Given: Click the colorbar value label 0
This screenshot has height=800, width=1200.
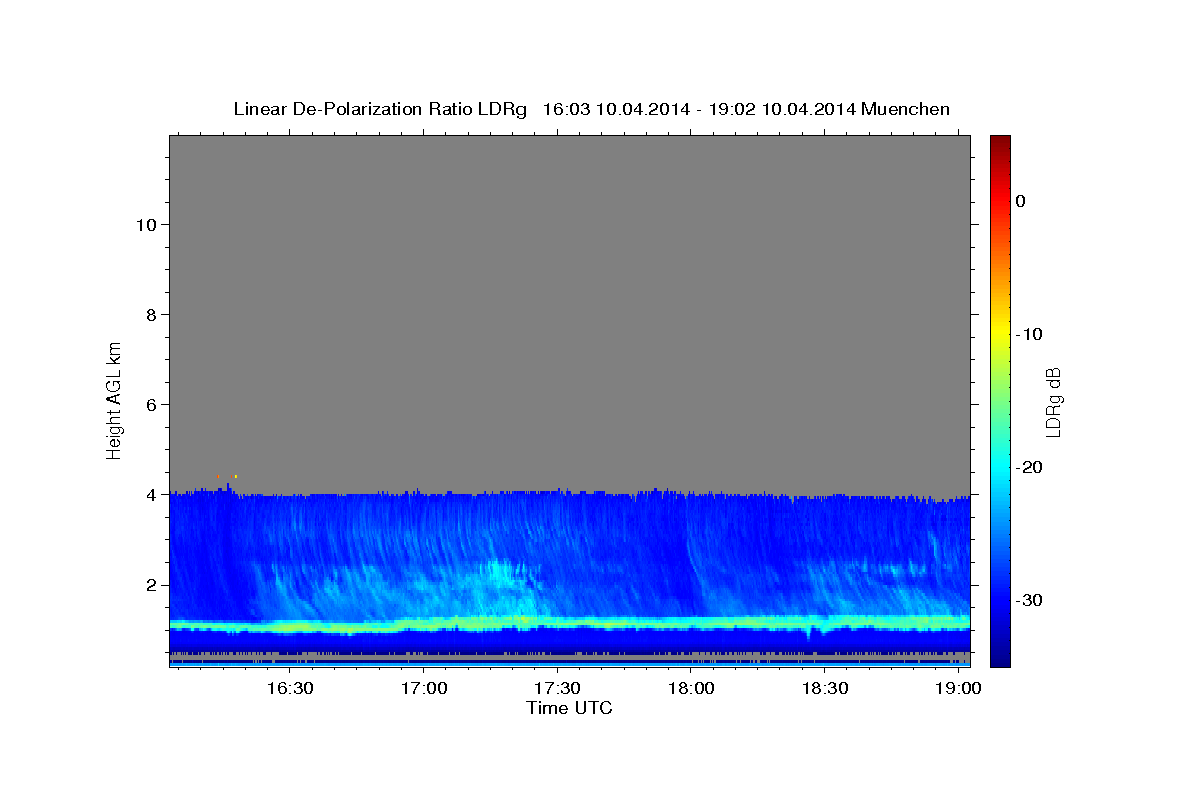Looking at the screenshot, I should coord(1021,201).
